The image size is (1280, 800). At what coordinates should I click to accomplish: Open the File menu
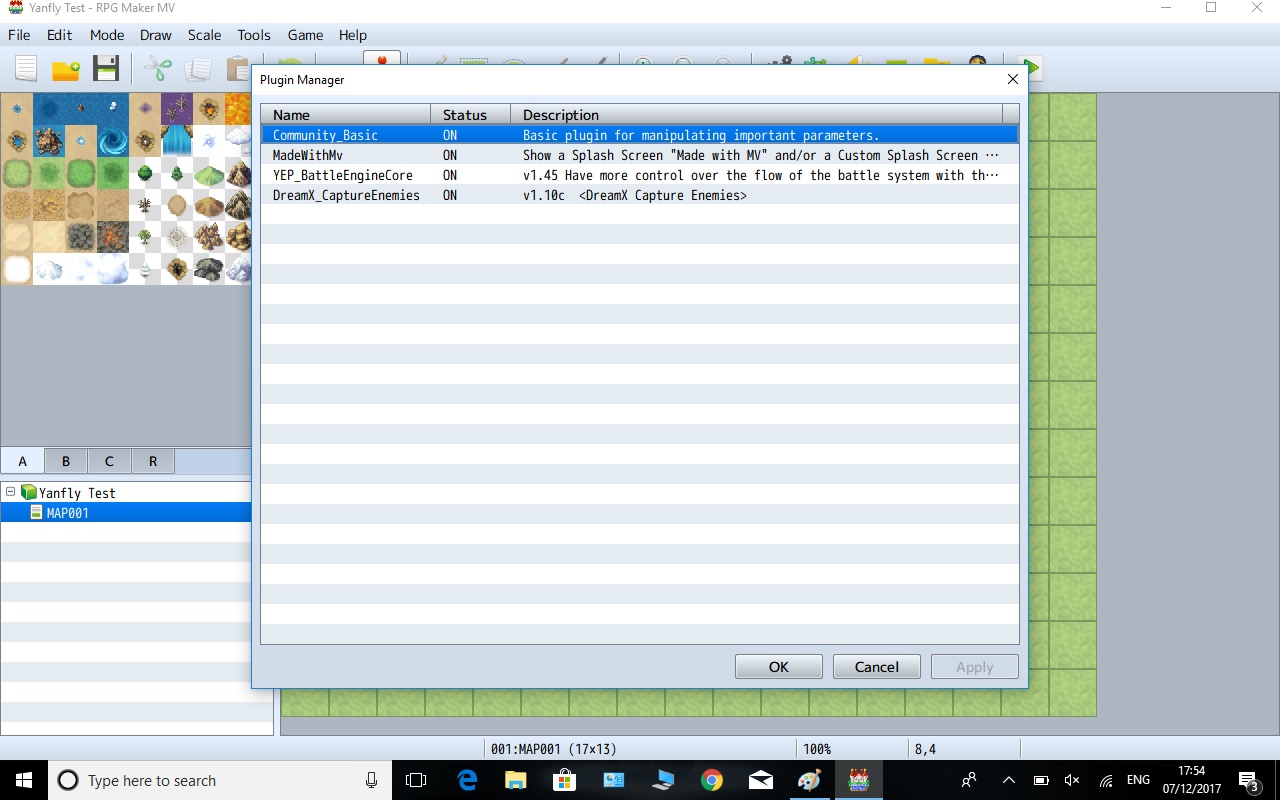[x=19, y=35]
